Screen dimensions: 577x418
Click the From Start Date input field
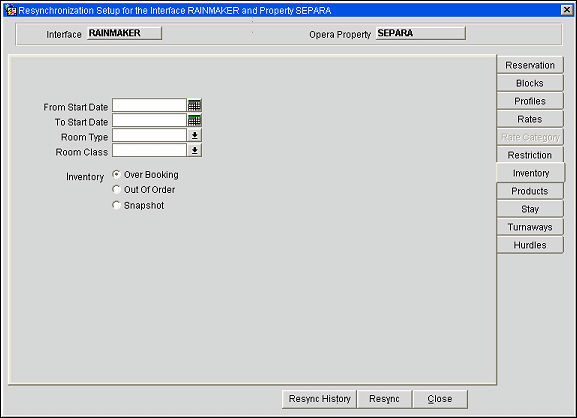click(x=149, y=105)
